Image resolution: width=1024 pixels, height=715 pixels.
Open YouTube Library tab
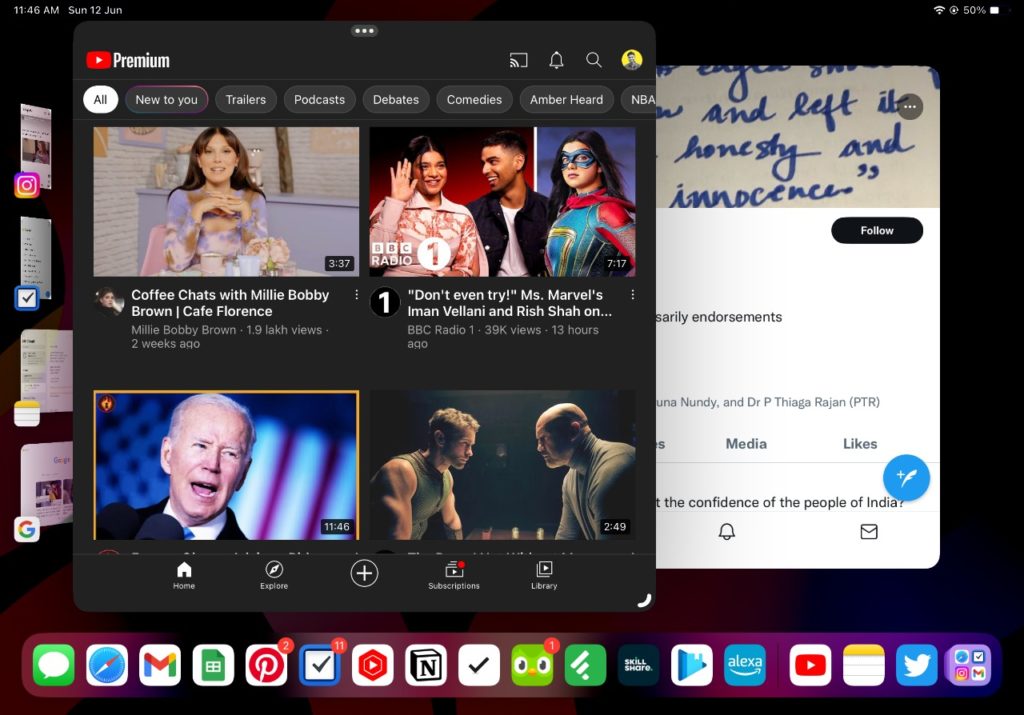[x=544, y=575]
